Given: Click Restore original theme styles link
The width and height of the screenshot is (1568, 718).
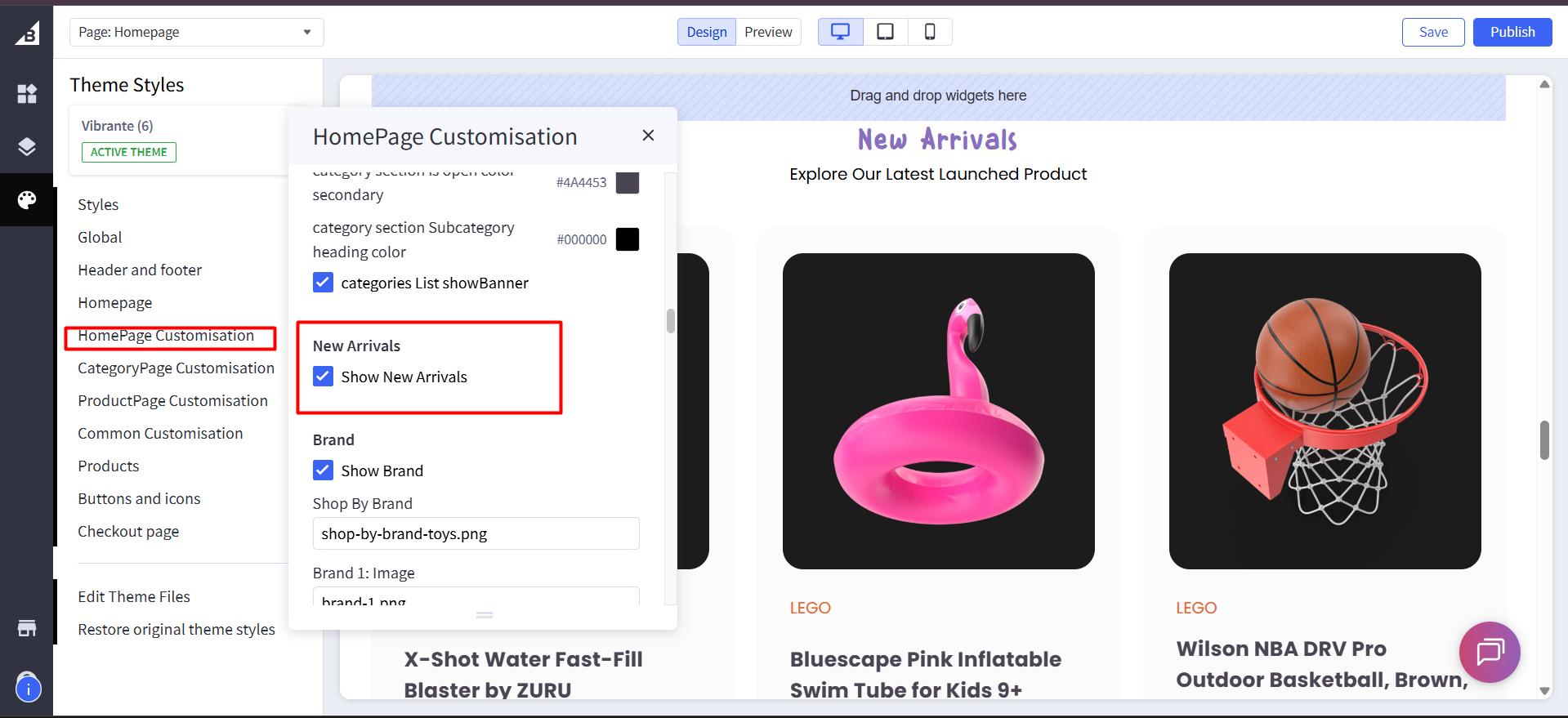Looking at the screenshot, I should pyautogui.click(x=176, y=629).
